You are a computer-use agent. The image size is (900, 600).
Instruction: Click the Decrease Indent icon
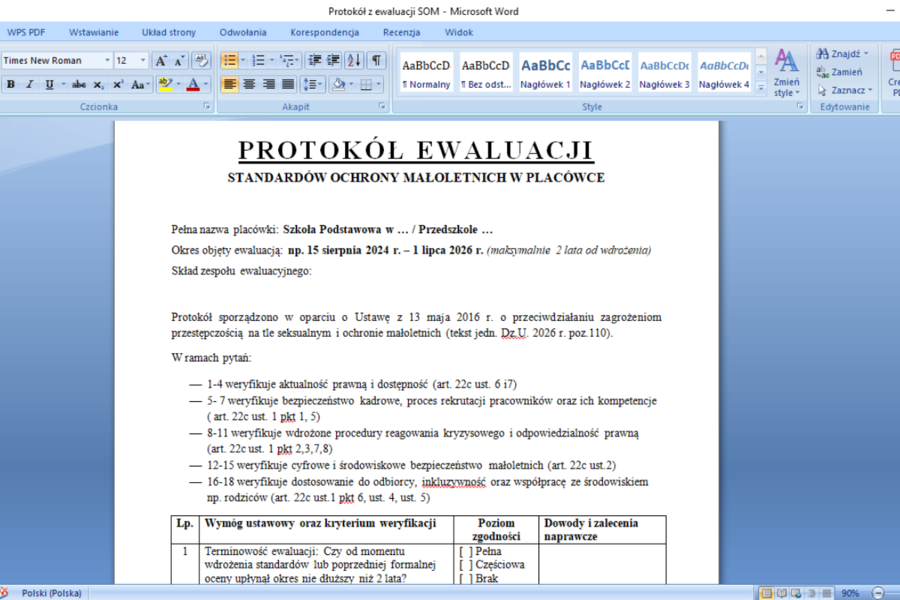[x=315, y=60]
